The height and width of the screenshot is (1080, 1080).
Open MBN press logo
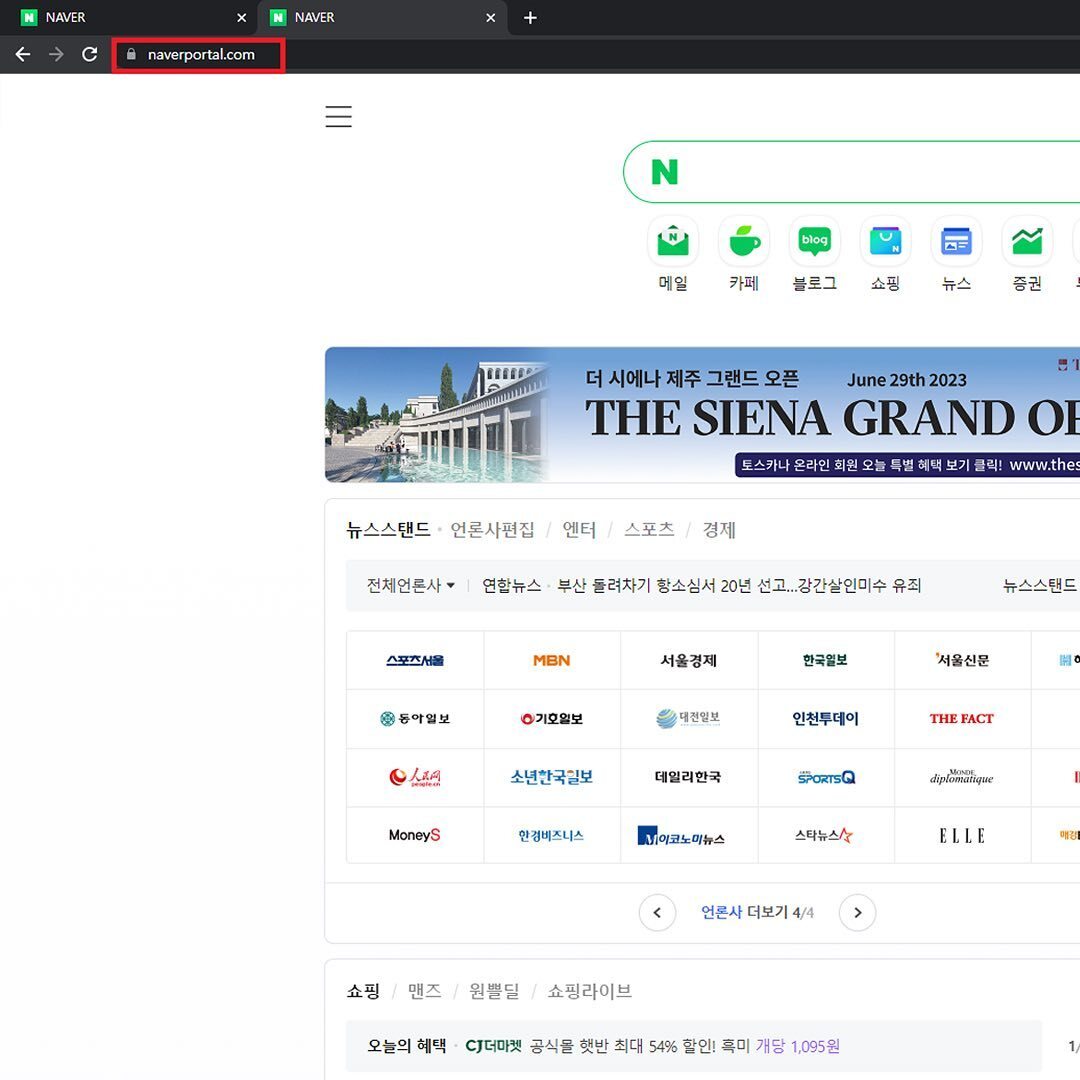click(x=552, y=661)
